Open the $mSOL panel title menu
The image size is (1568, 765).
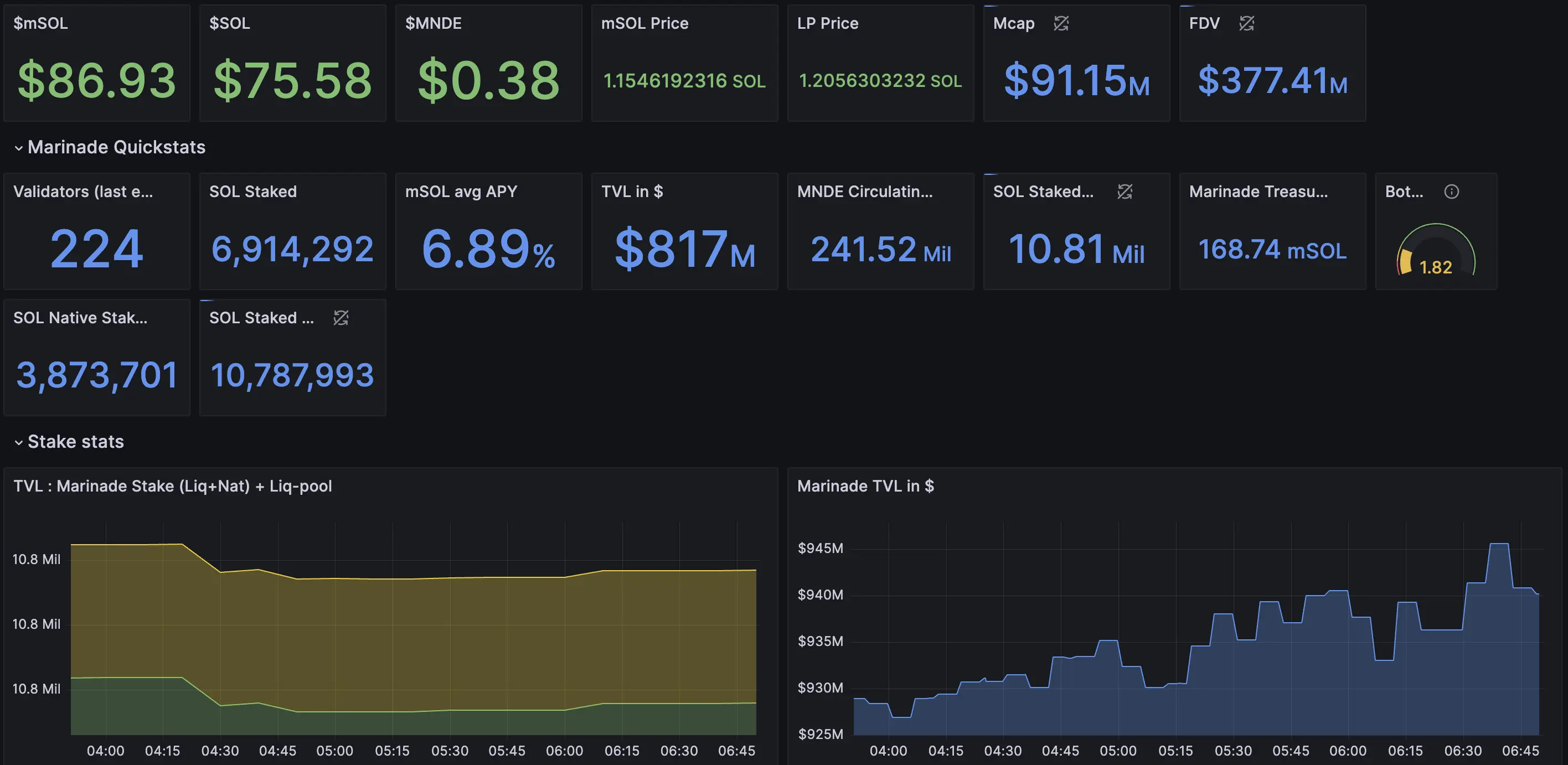[x=41, y=24]
